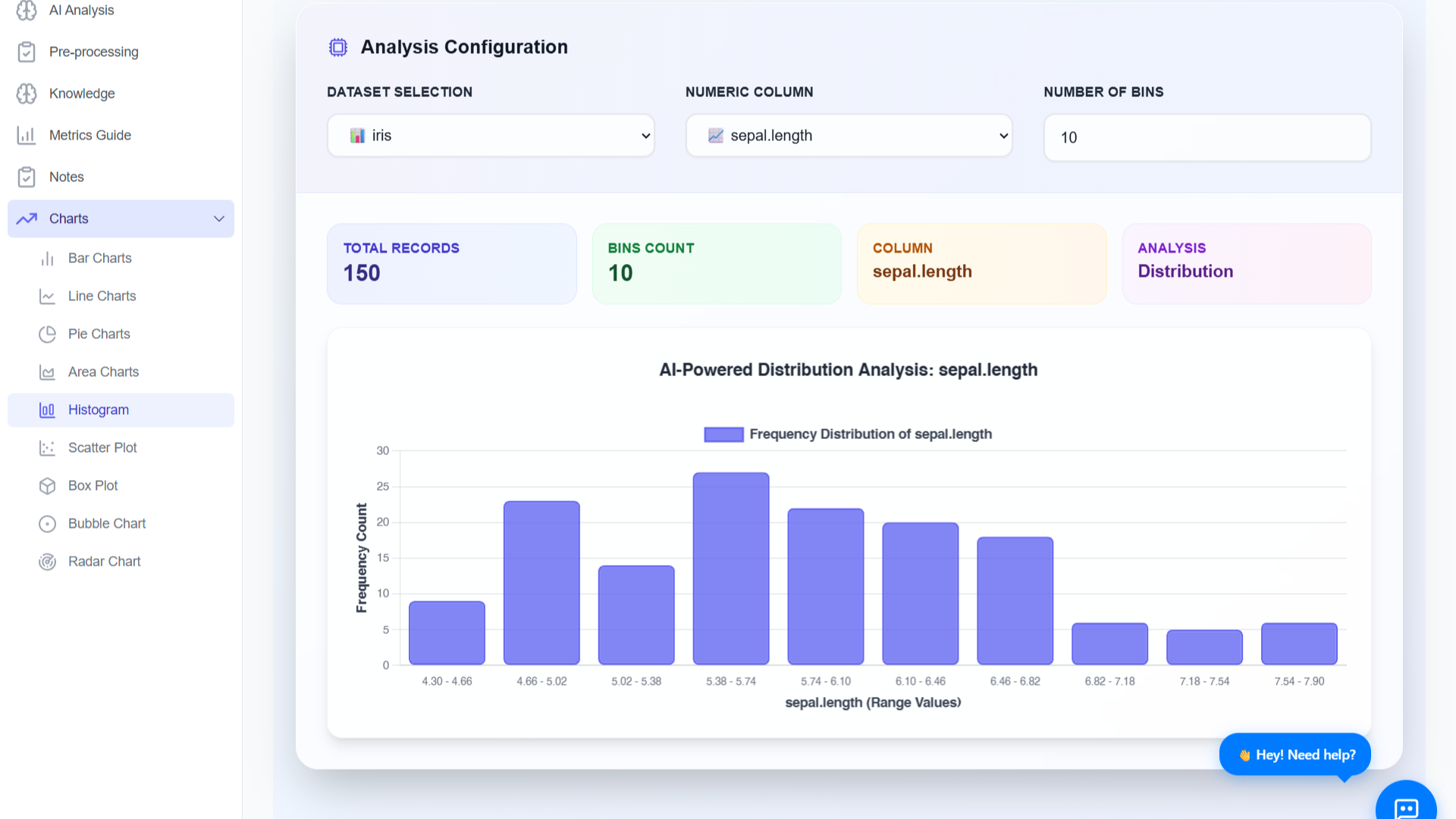Click the tallest histogram bar 5.38 - 5.74
1456x819 pixels.
(730, 569)
